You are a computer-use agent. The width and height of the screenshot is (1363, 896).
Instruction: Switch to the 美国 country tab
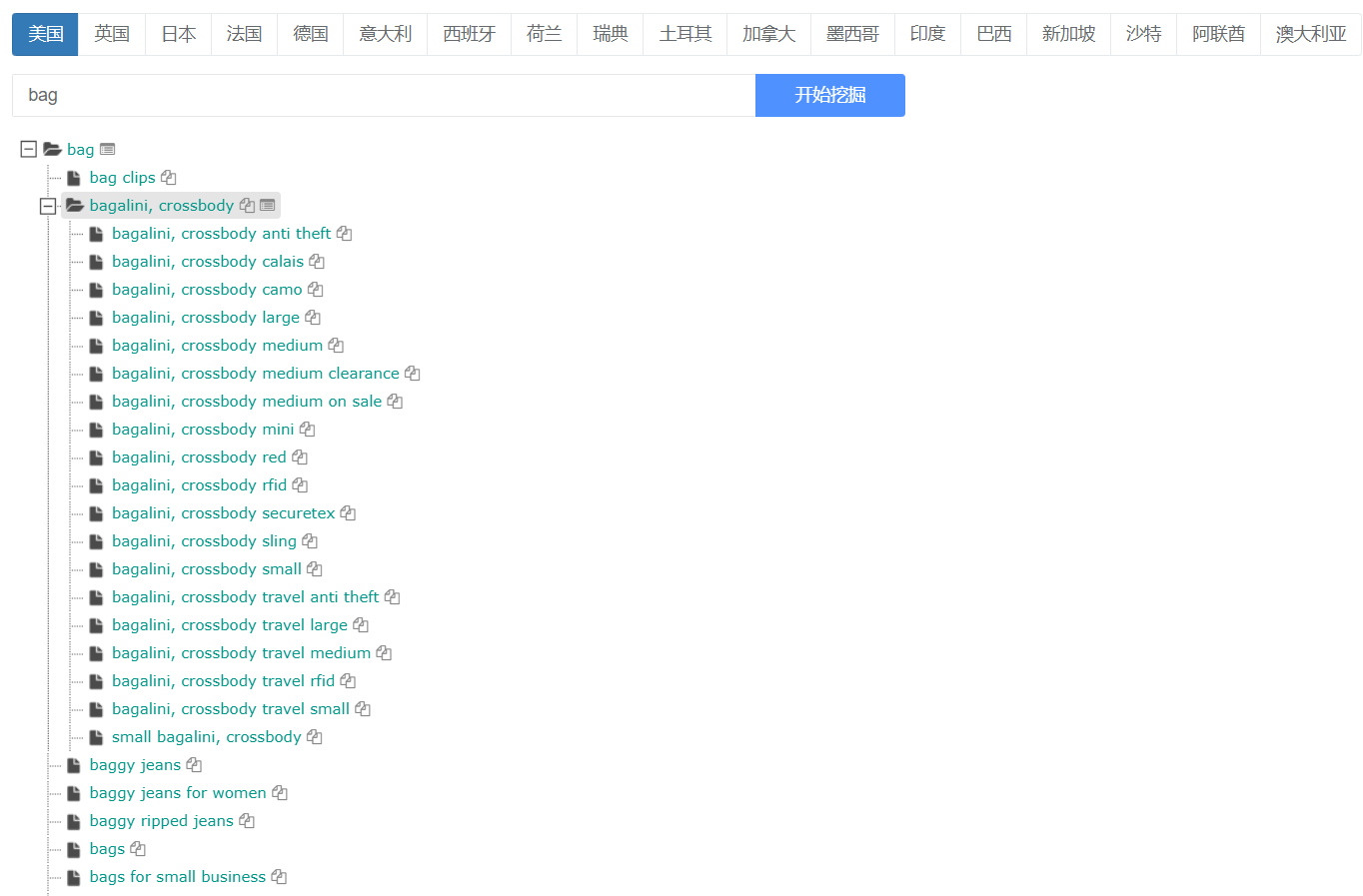click(45, 34)
